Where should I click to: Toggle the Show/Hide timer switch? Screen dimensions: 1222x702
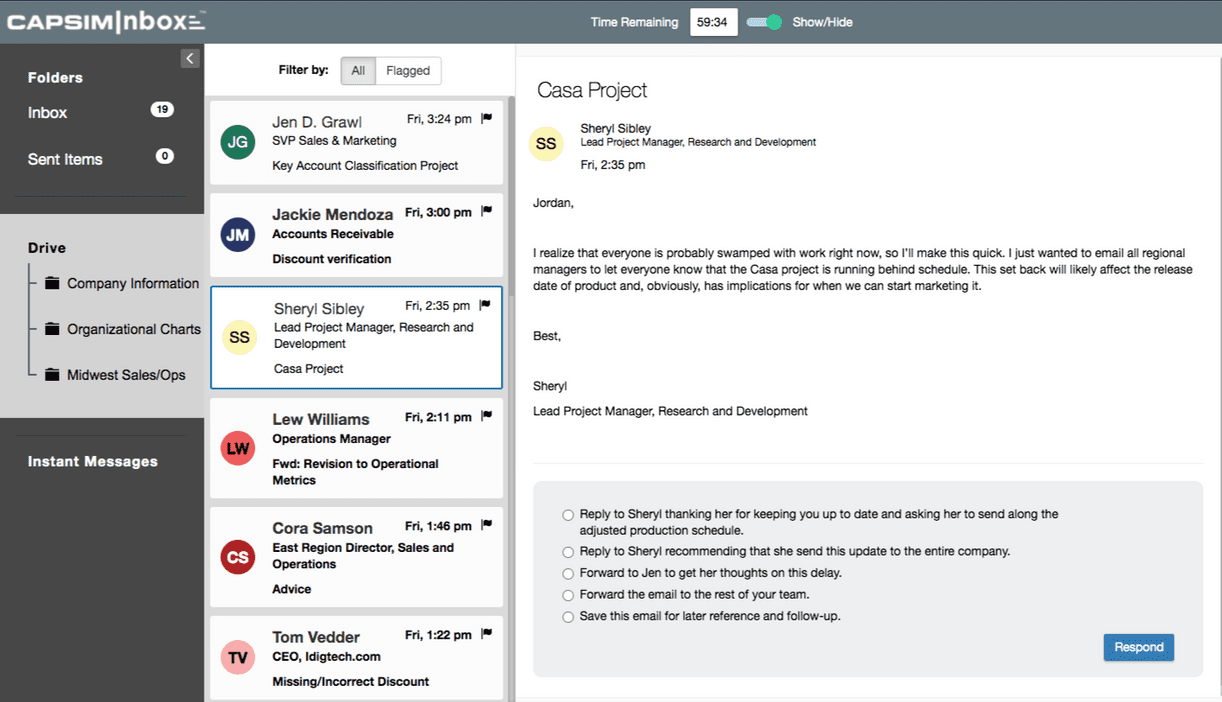point(764,20)
